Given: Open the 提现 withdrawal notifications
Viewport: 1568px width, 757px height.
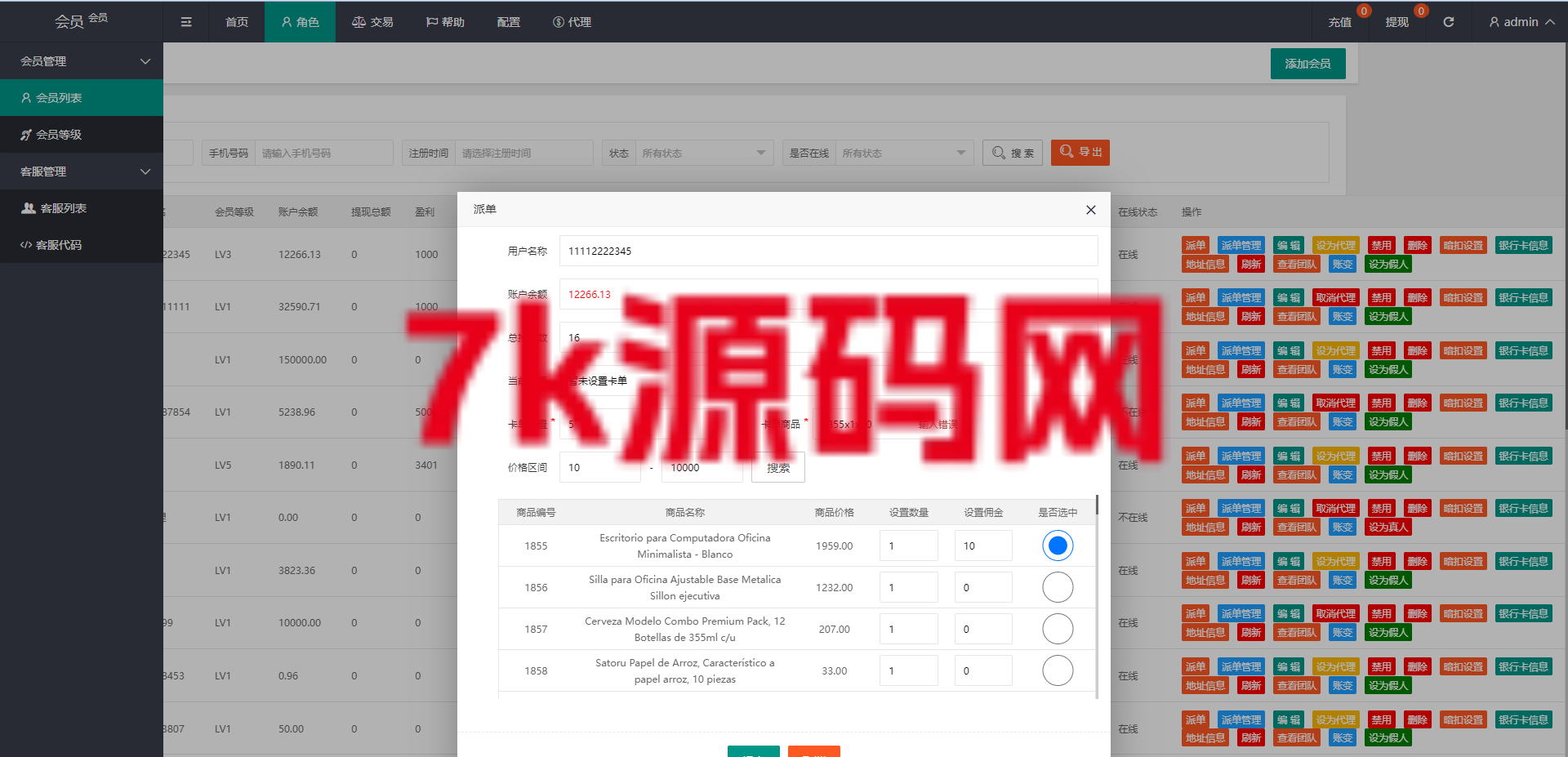Looking at the screenshot, I should [x=1396, y=22].
